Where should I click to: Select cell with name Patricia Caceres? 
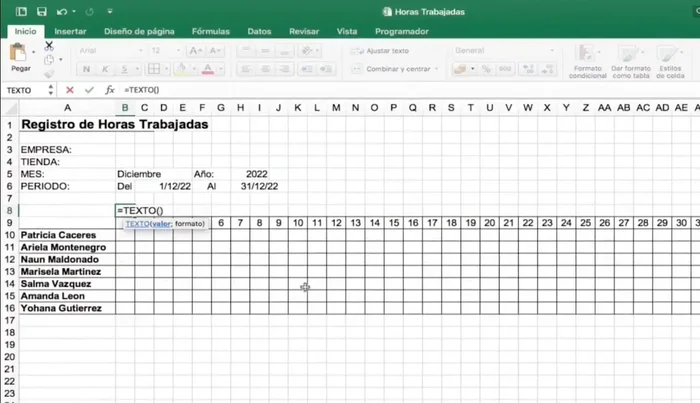click(67, 235)
